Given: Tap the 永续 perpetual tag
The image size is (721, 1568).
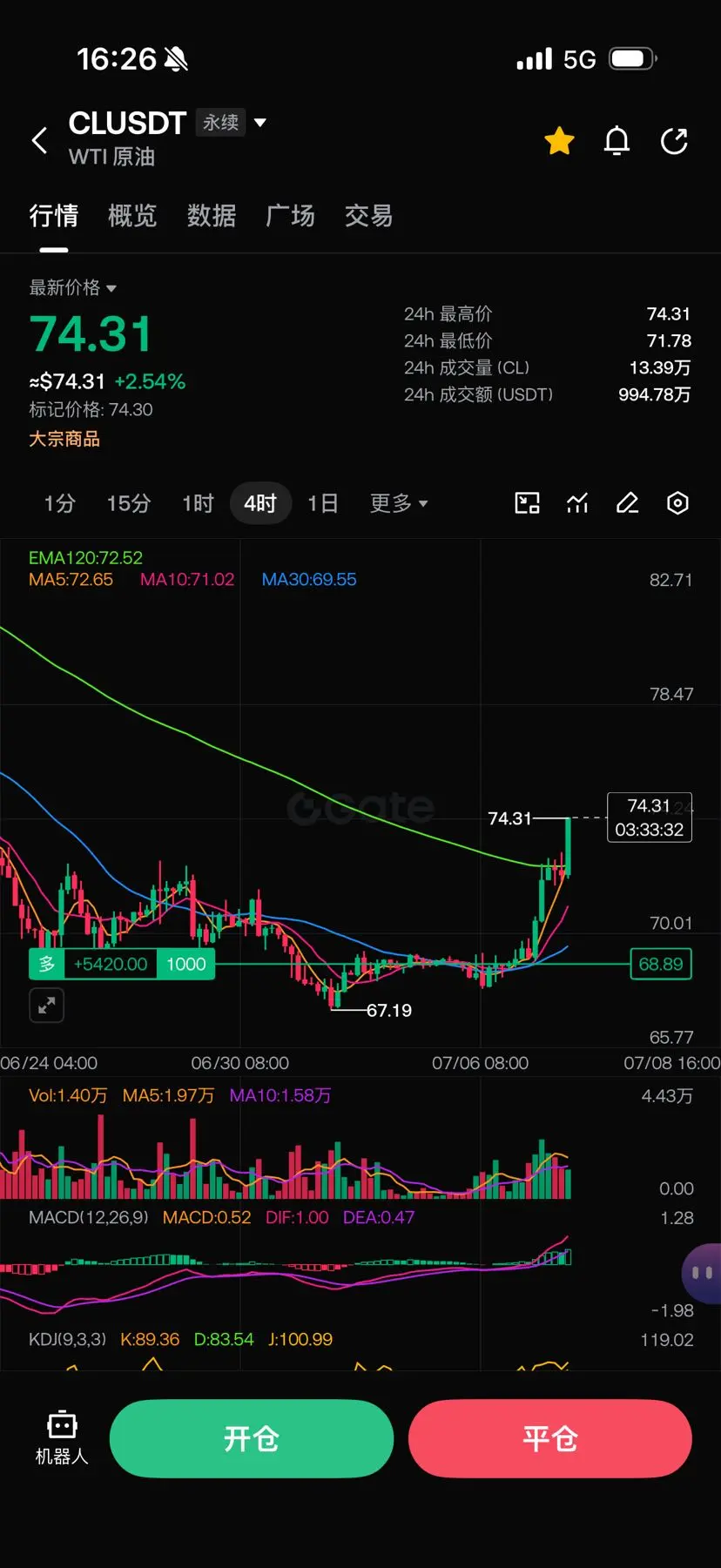Looking at the screenshot, I should pos(220,123).
